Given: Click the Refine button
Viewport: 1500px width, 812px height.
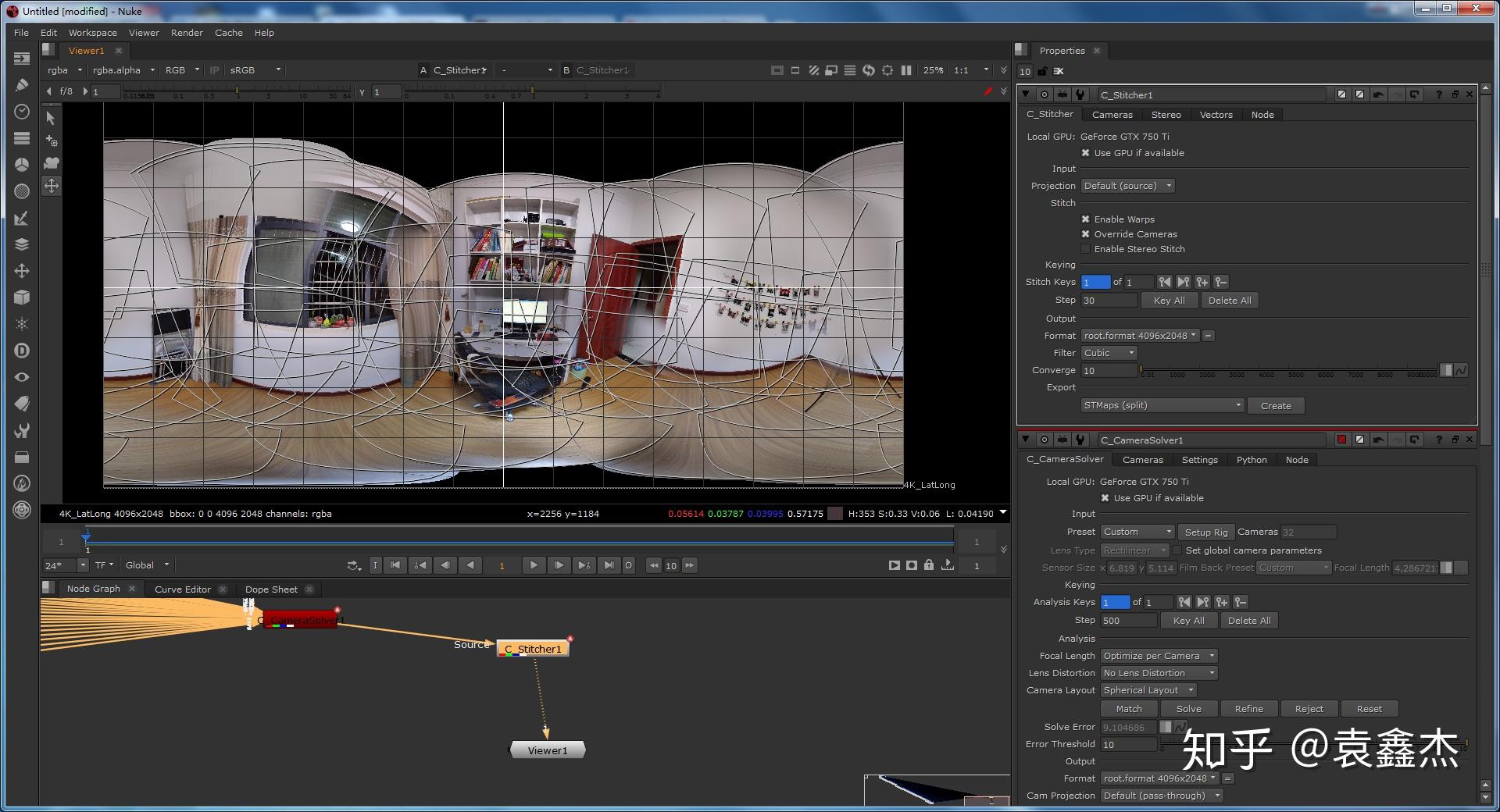Looking at the screenshot, I should tap(1249, 709).
